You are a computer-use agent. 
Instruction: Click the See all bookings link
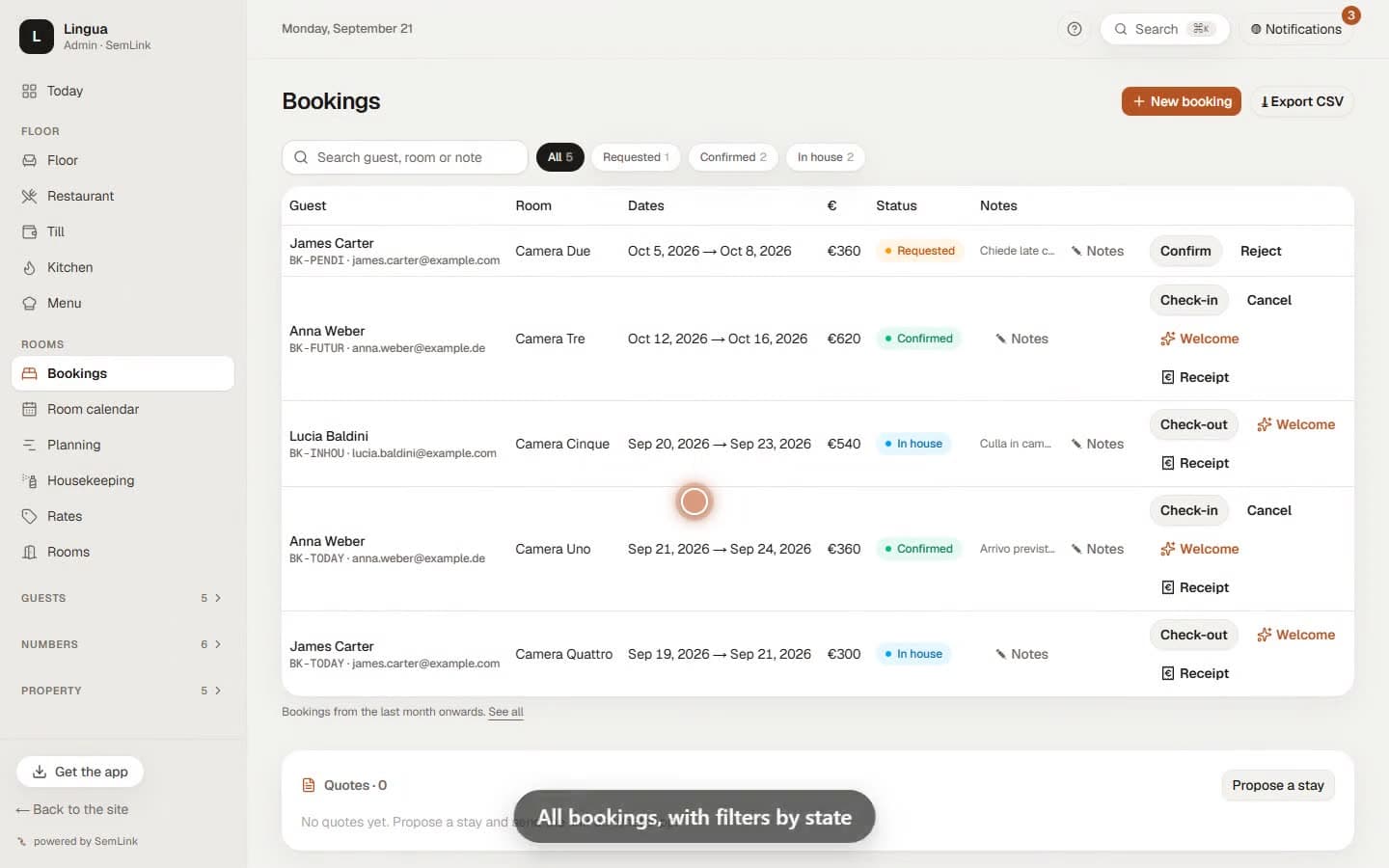[x=505, y=712]
